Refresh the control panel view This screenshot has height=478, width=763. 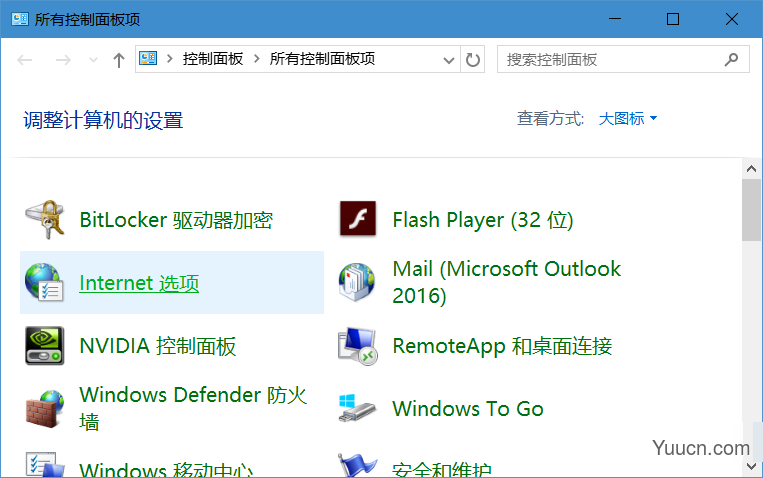coord(472,59)
